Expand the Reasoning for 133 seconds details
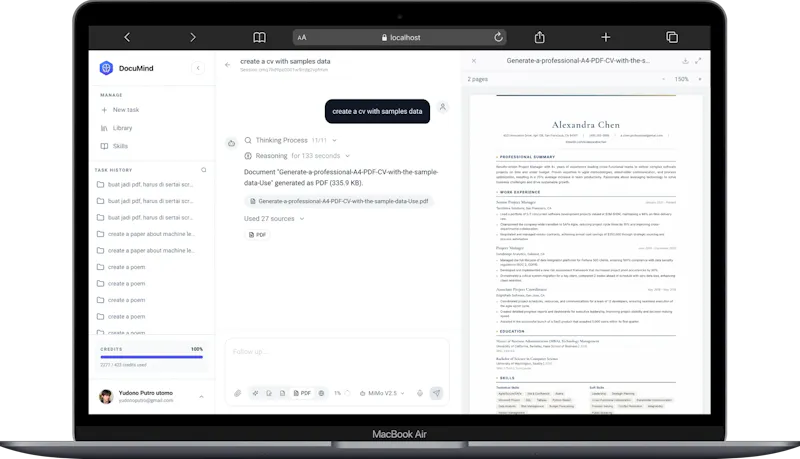 coord(297,156)
